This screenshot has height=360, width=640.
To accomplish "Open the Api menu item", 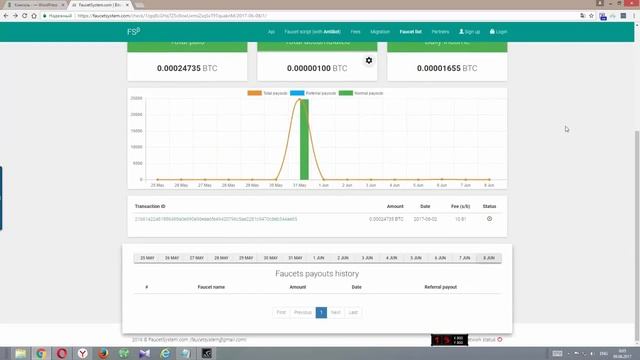I will [271, 32].
